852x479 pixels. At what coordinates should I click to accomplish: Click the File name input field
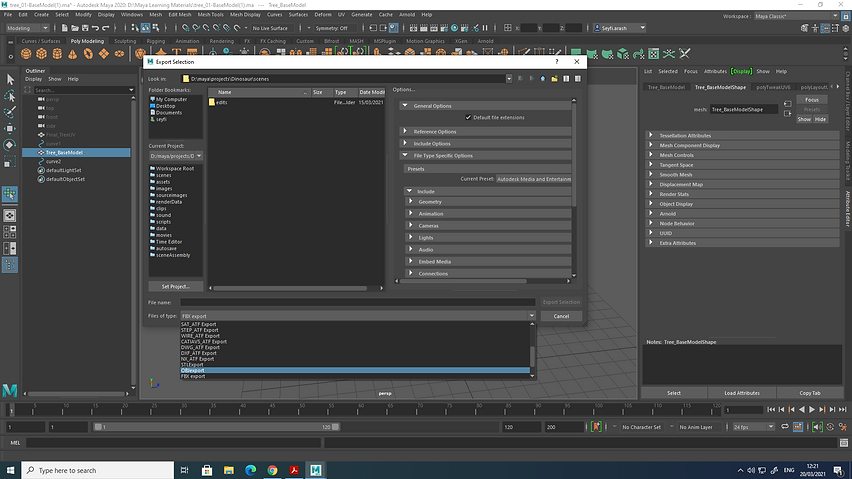pos(358,302)
